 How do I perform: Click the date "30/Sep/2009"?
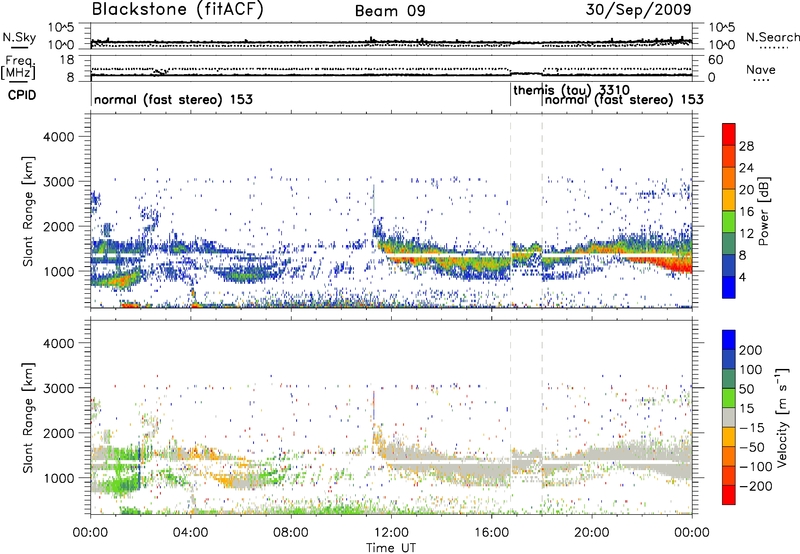pyautogui.click(x=638, y=9)
